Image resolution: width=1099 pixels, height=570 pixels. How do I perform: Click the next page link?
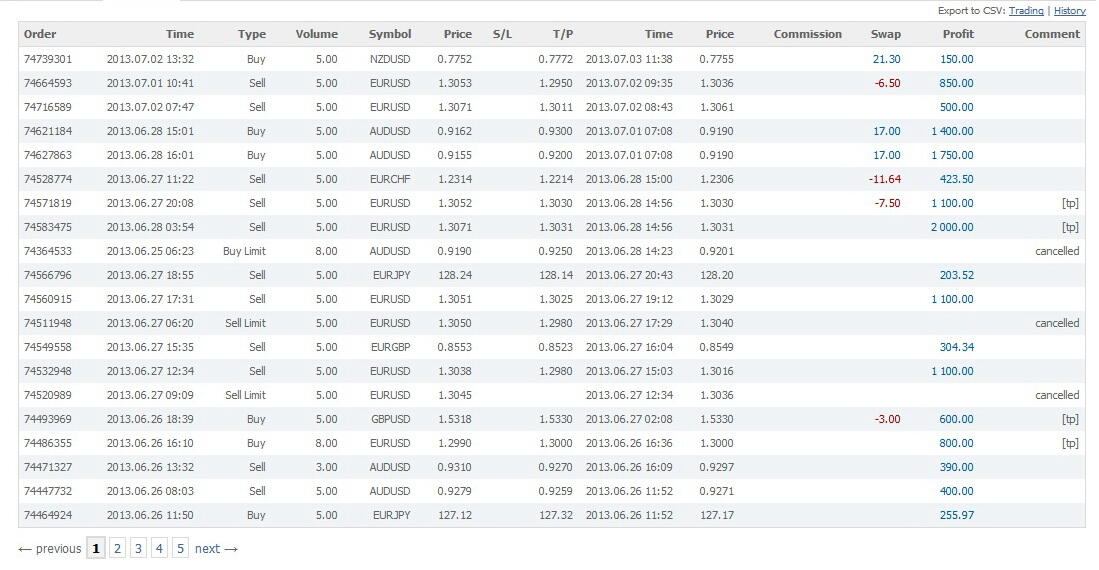click(216, 549)
